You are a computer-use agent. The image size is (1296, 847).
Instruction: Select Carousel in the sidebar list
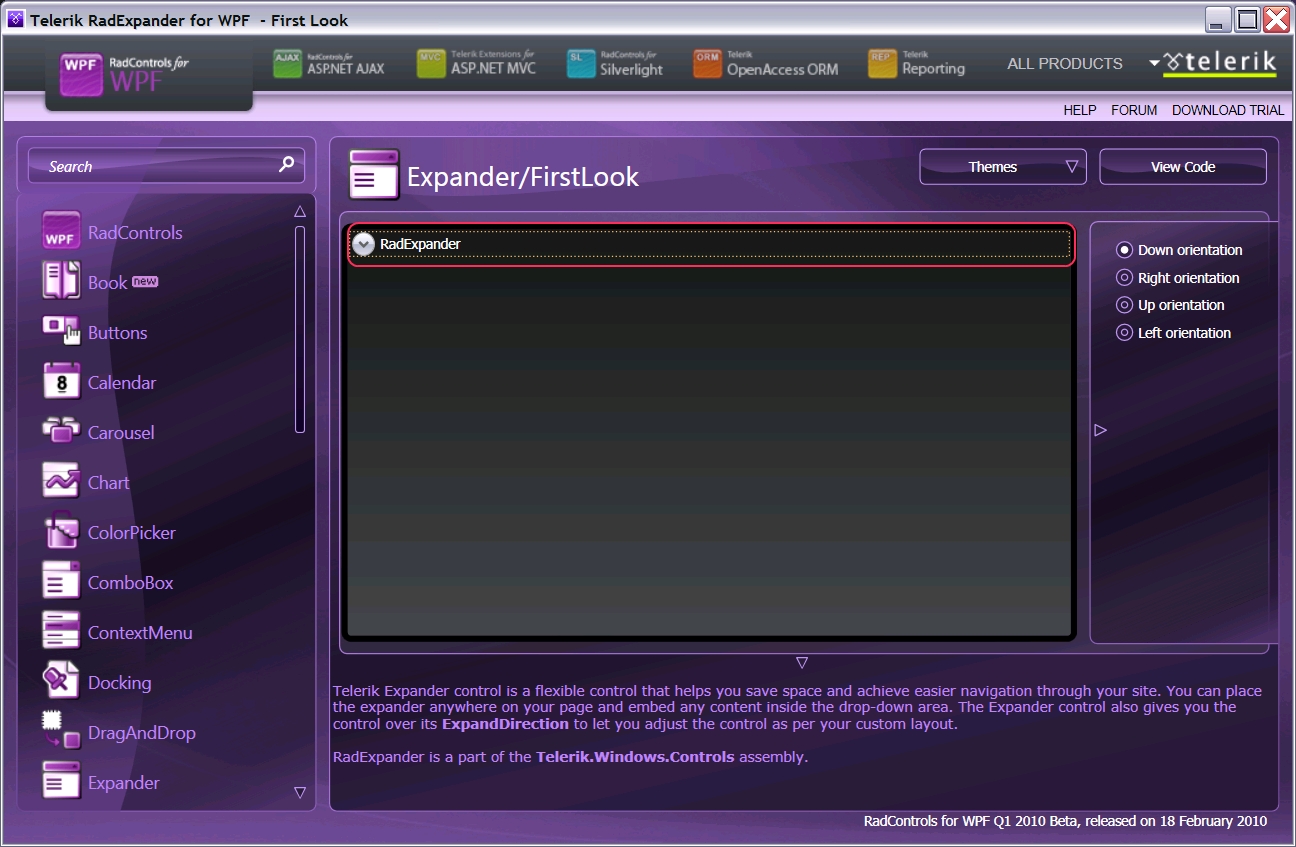pyautogui.click(x=121, y=433)
